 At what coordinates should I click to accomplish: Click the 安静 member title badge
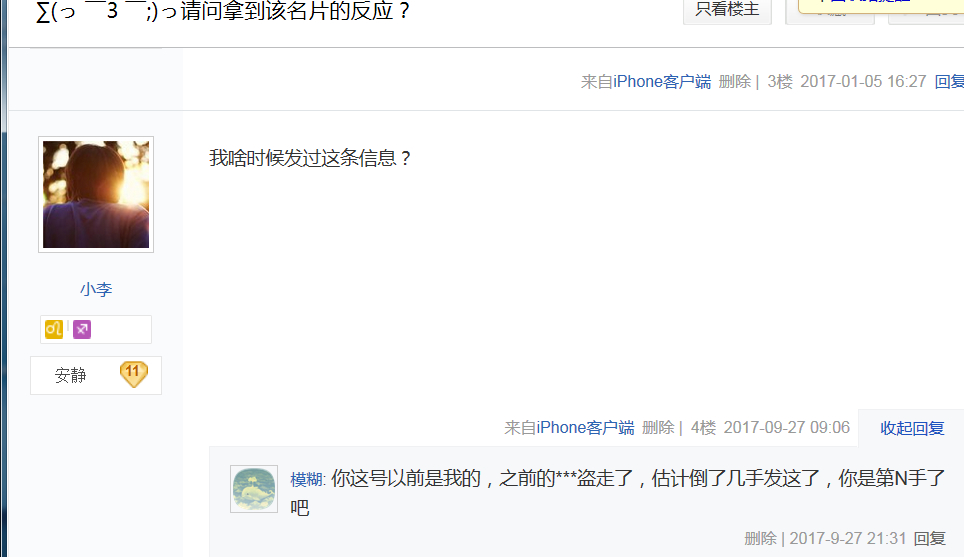[71, 375]
